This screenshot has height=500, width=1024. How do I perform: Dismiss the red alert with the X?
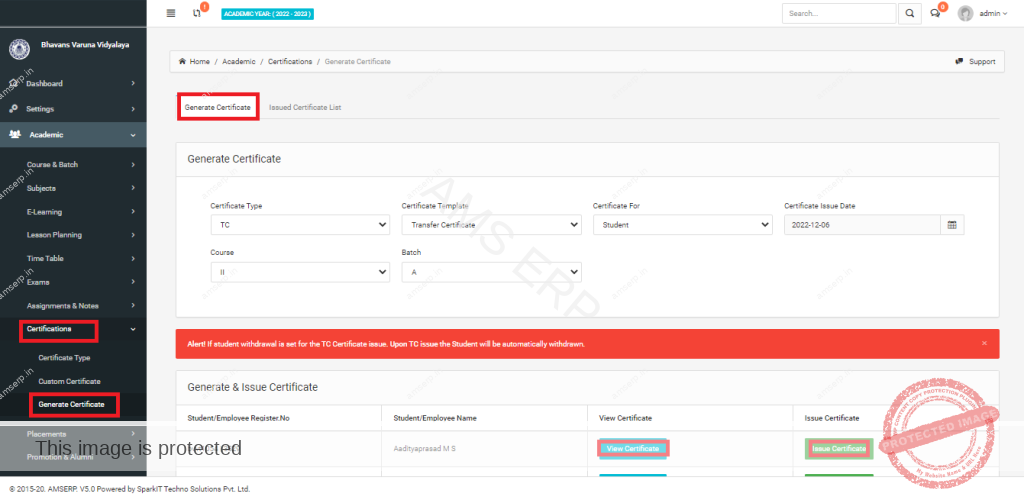click(984, 343)
